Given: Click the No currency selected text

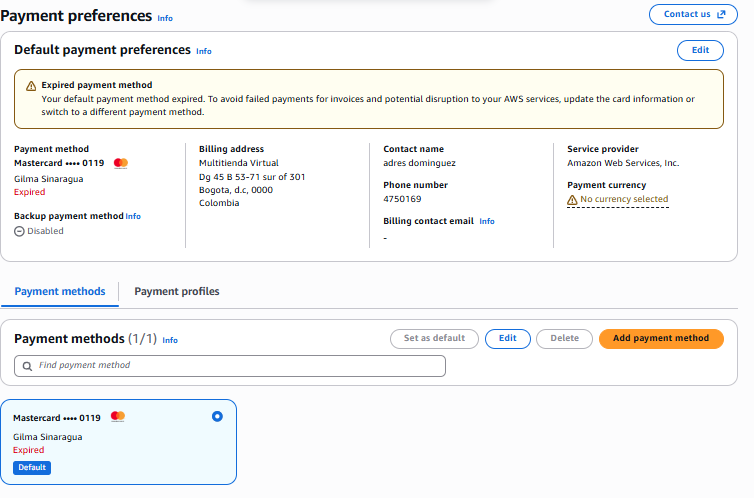Looking at the screenshot, I should [x=624, y=199].
